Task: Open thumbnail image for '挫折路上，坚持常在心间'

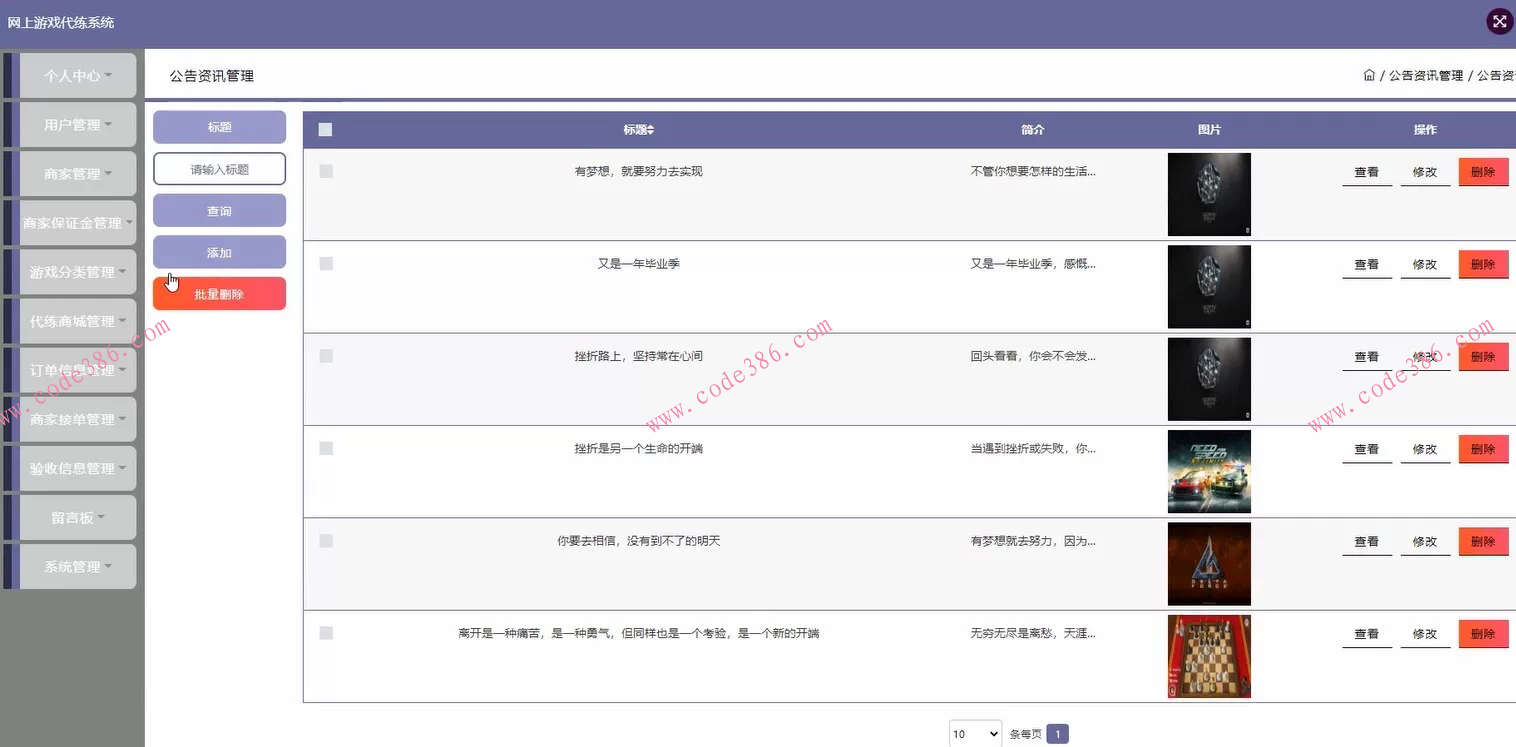Action: (x=1209, y=379)
